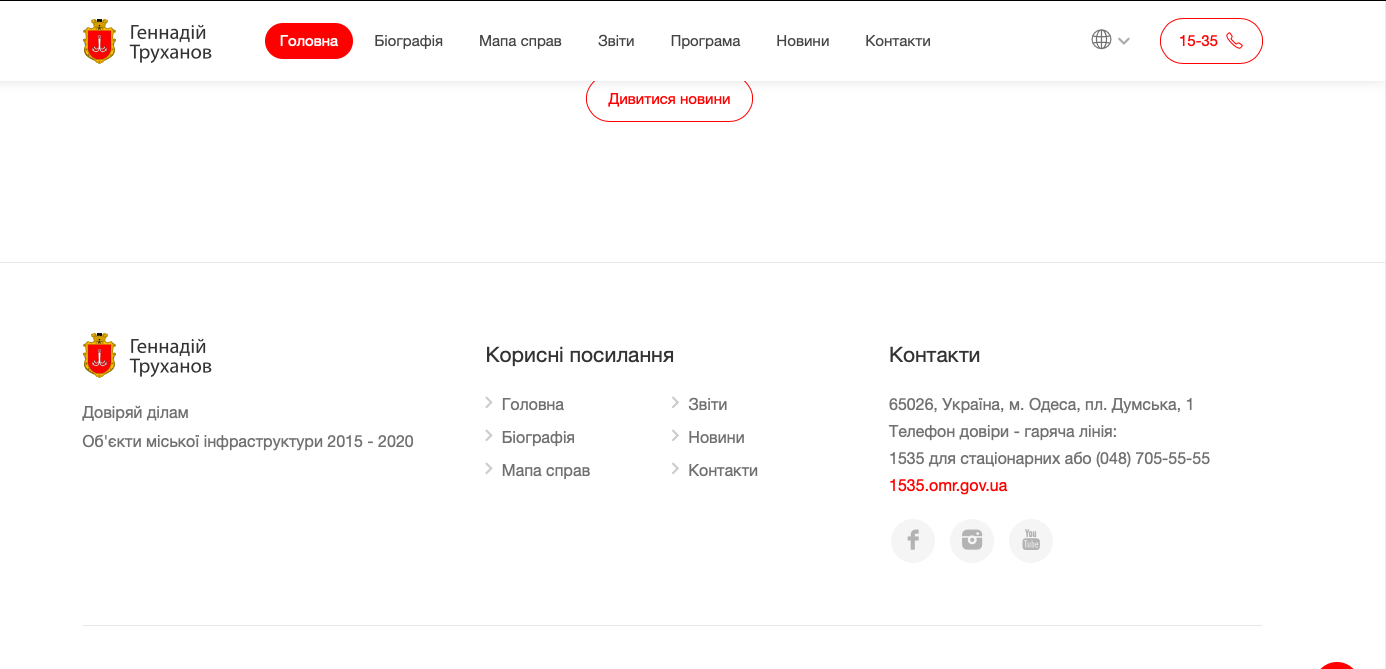Click the header Odesa coat of arms logo
The width and height of the screenshot is (1386, 669).
(x=99, y=41)
